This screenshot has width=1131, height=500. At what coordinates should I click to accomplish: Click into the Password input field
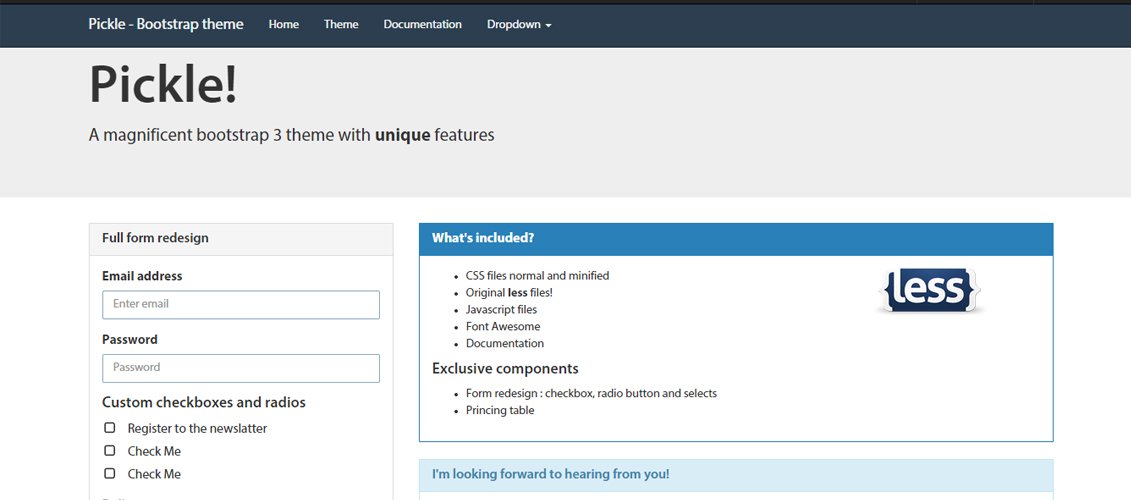click(241, 368)
